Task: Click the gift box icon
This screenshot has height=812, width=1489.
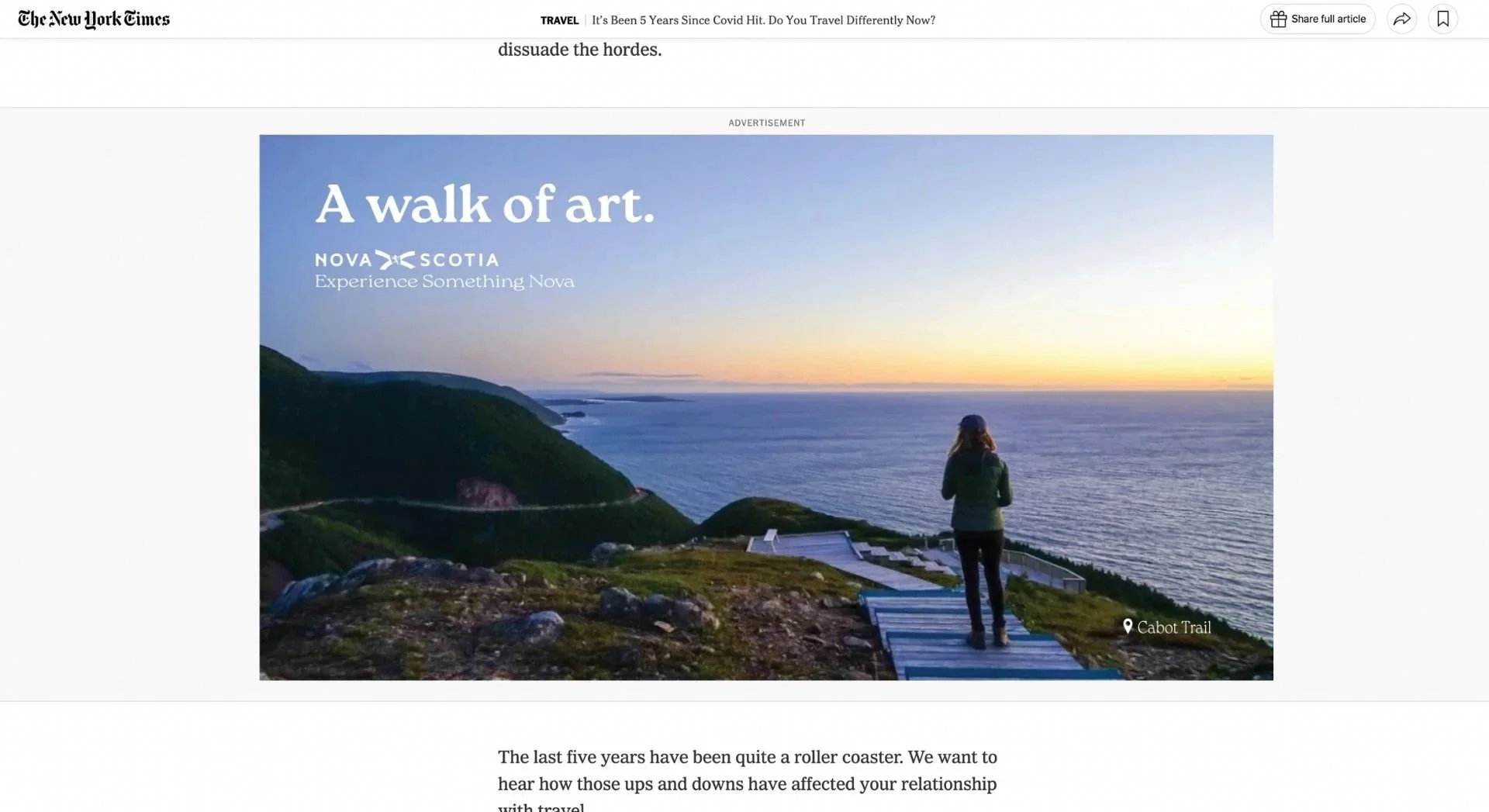Action: coord(1278,19)
